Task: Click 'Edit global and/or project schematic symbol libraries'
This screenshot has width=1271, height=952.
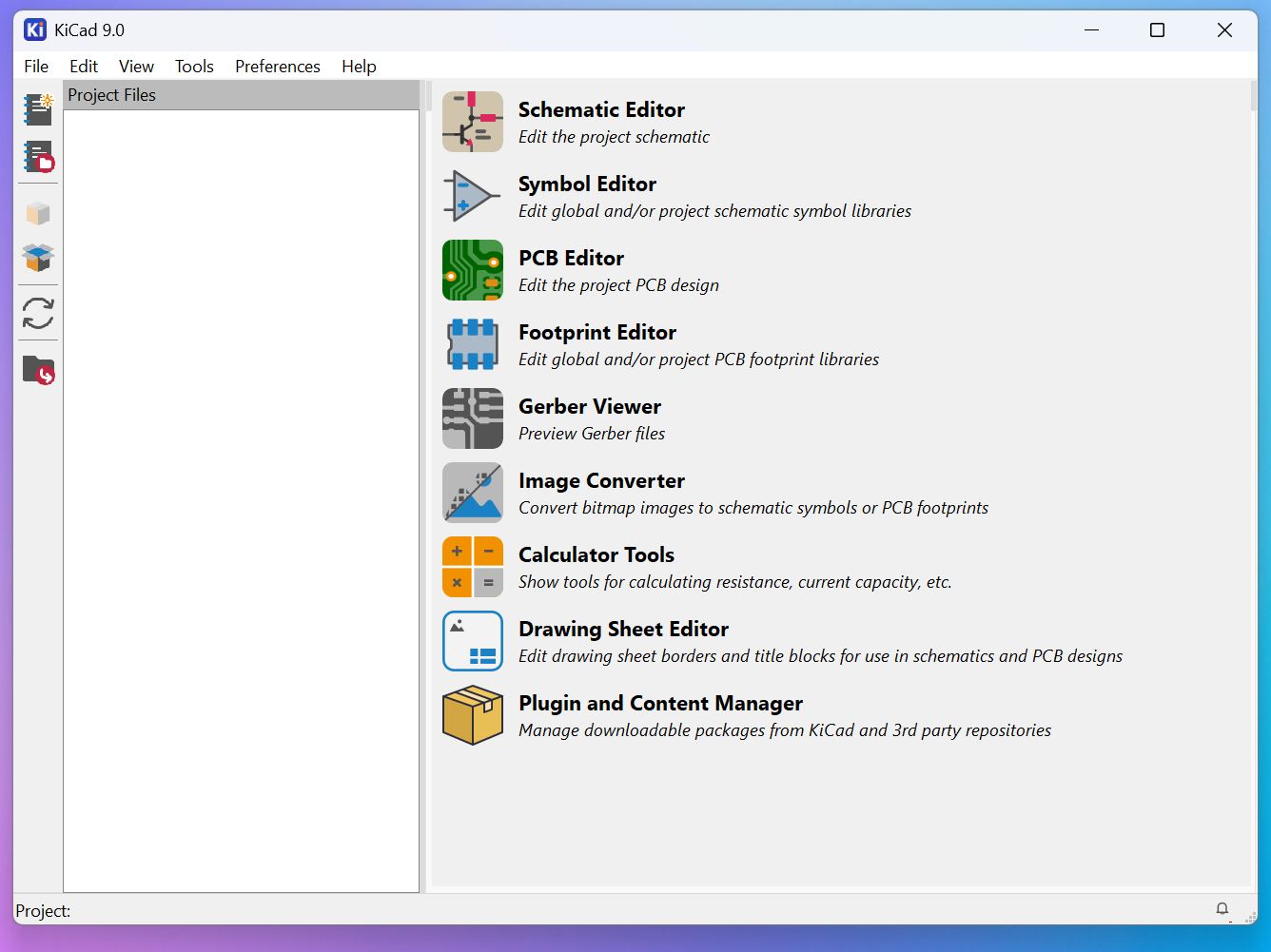Action: (x=714, y=211)
